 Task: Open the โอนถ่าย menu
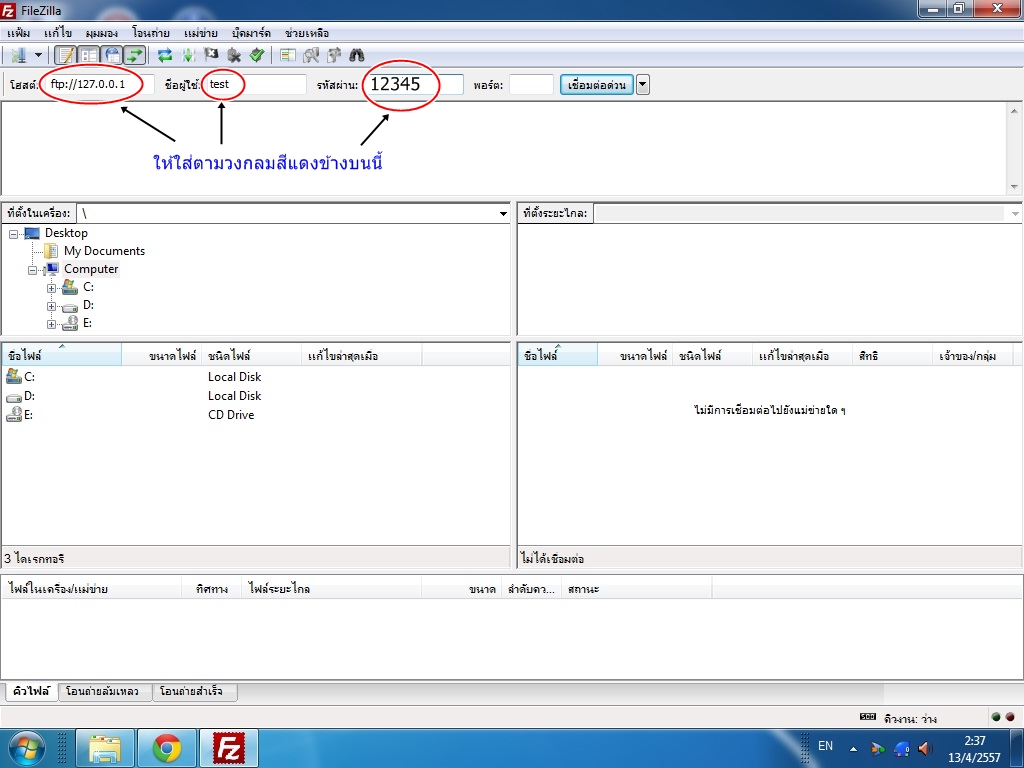coord(150,33)
